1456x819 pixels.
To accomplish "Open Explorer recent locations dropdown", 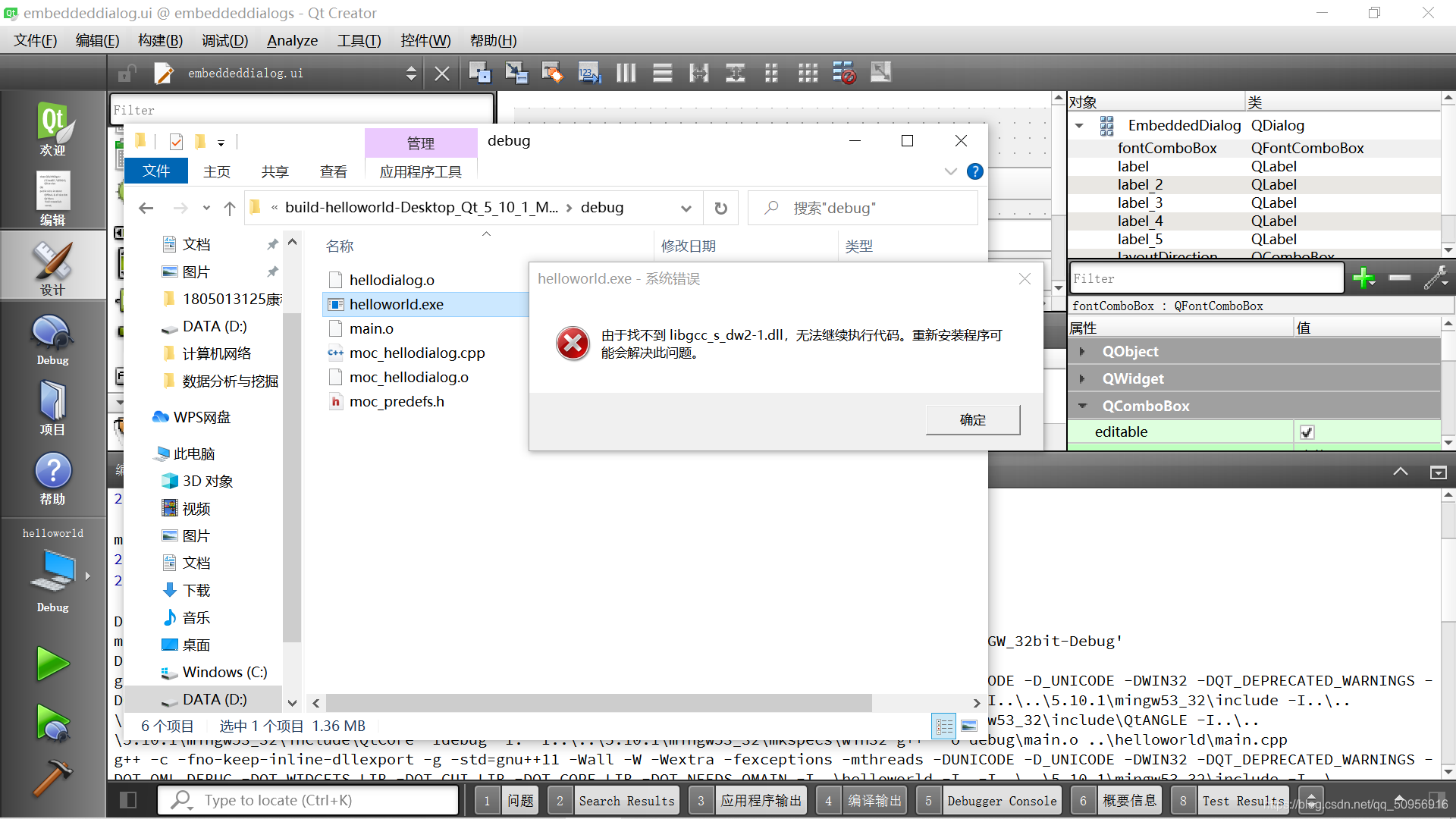I will [x=206, y=208].
